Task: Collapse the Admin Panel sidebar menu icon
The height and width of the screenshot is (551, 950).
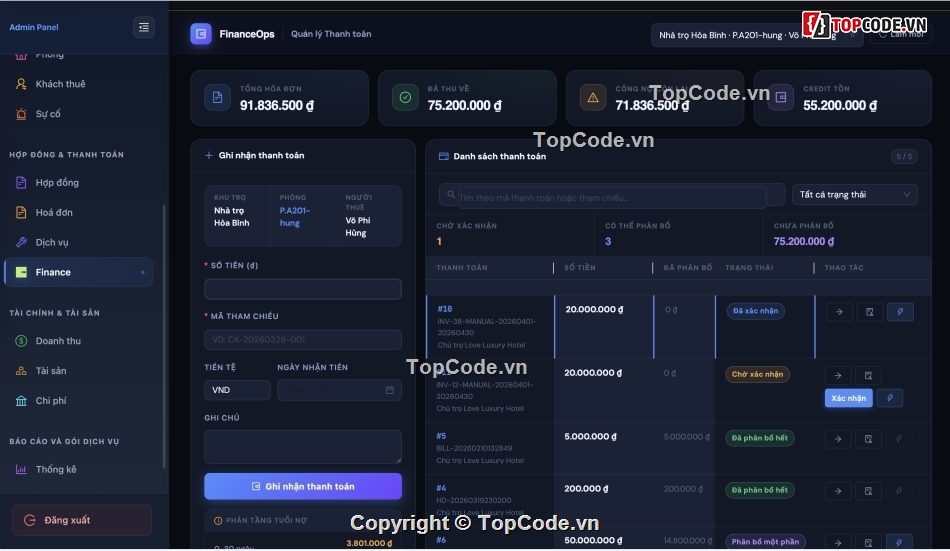Action: click(144, 27)
